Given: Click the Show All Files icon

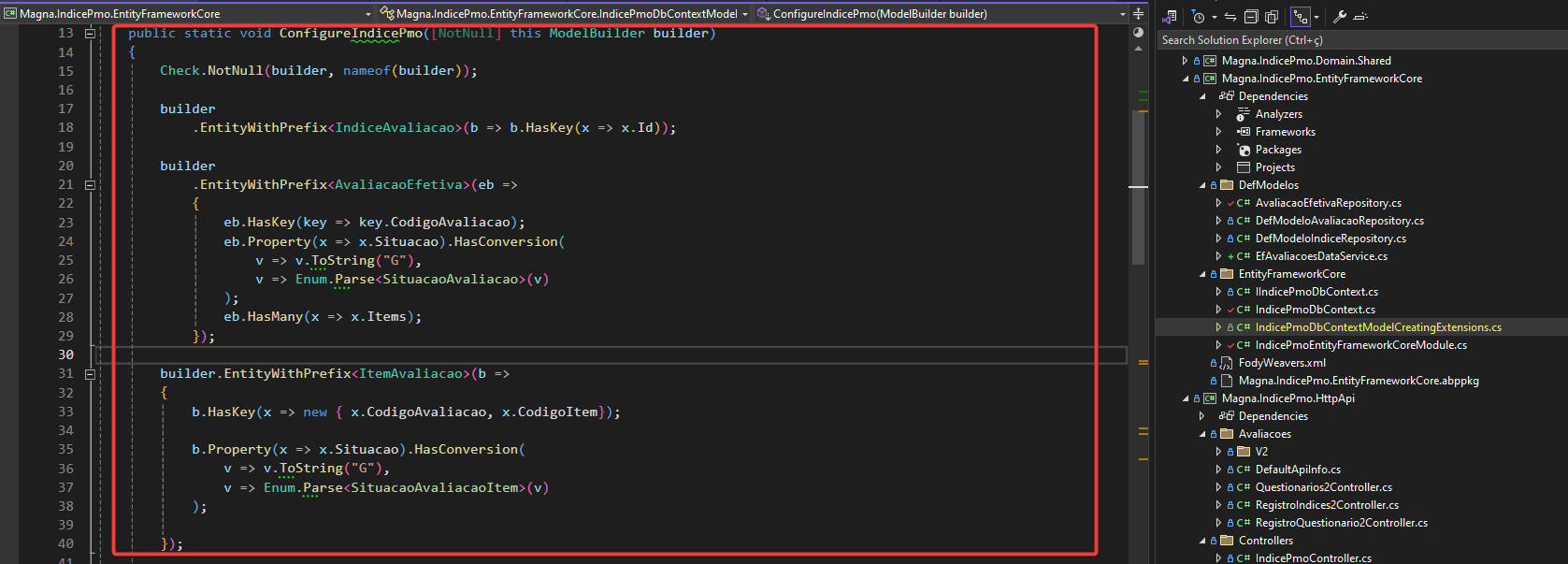Looking at the screenshot, I should click(x=1272, y=17).
